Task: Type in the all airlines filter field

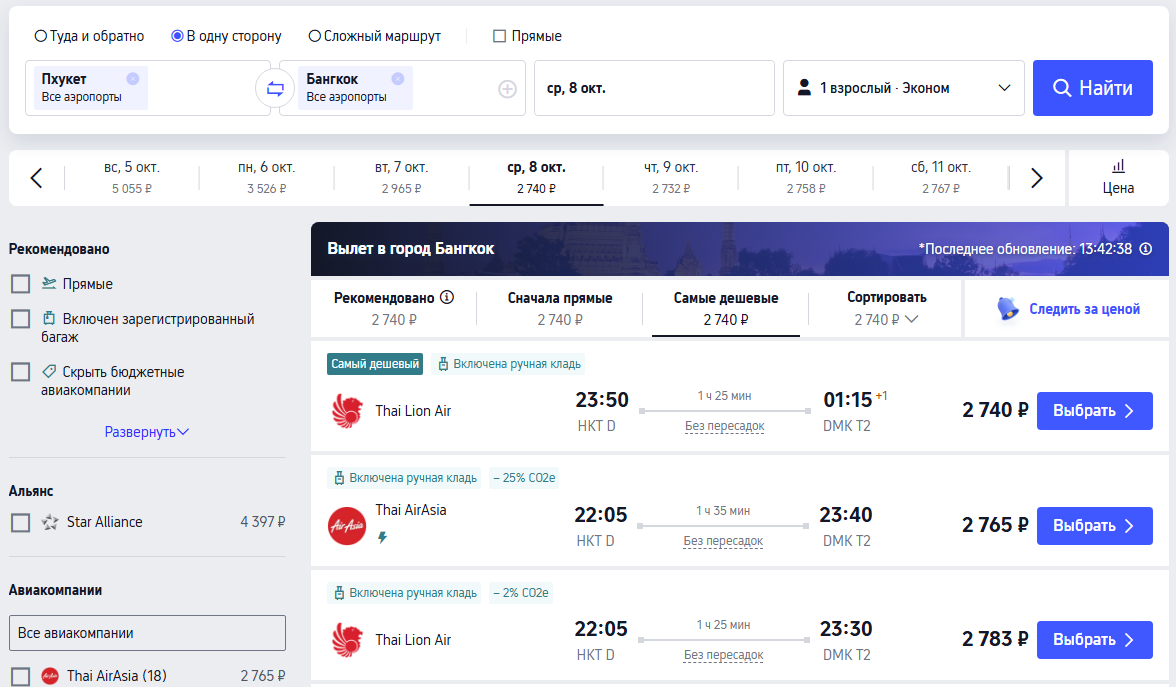Action: (147, 633)
